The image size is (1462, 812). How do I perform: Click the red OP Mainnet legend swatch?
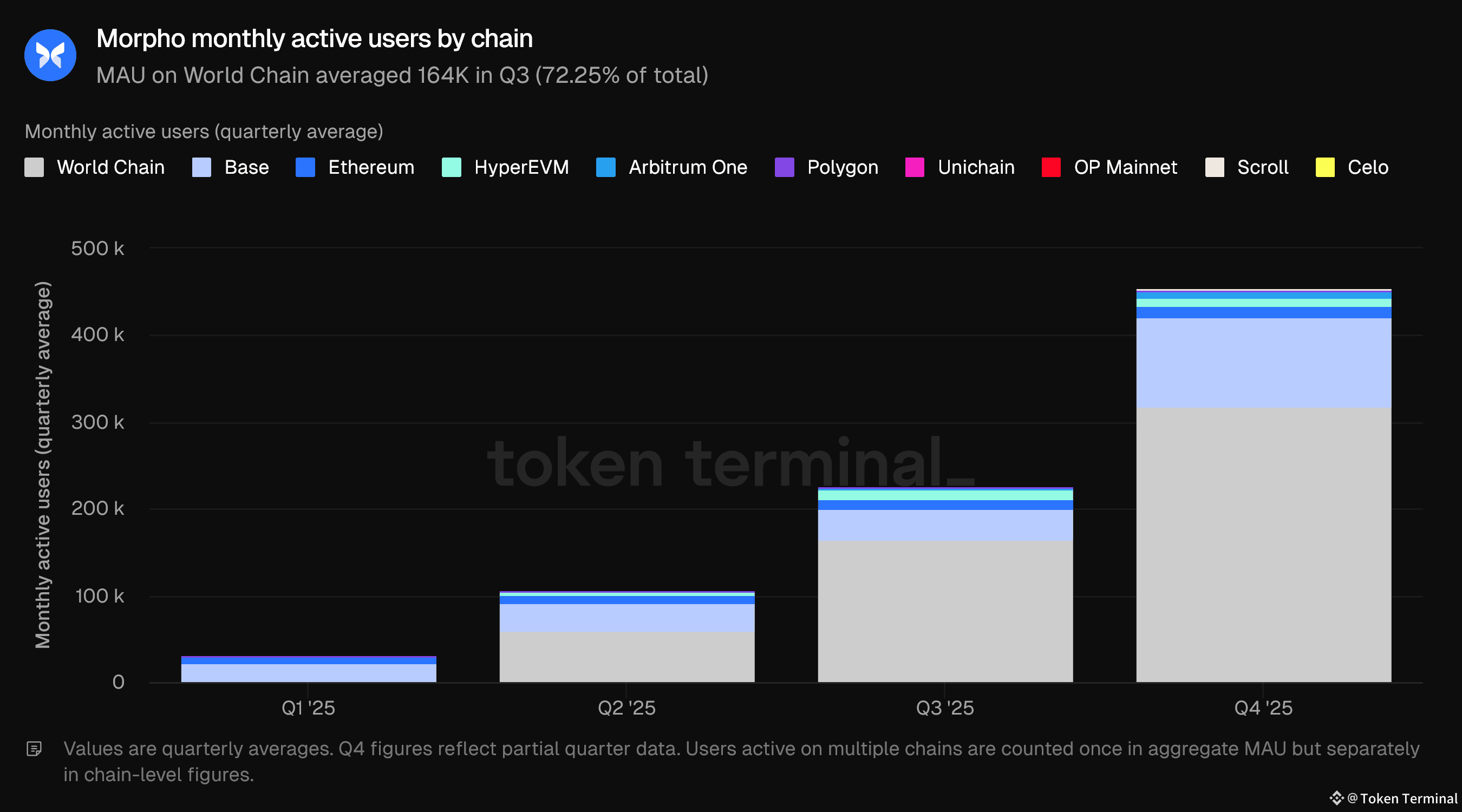pos(1050,167)
